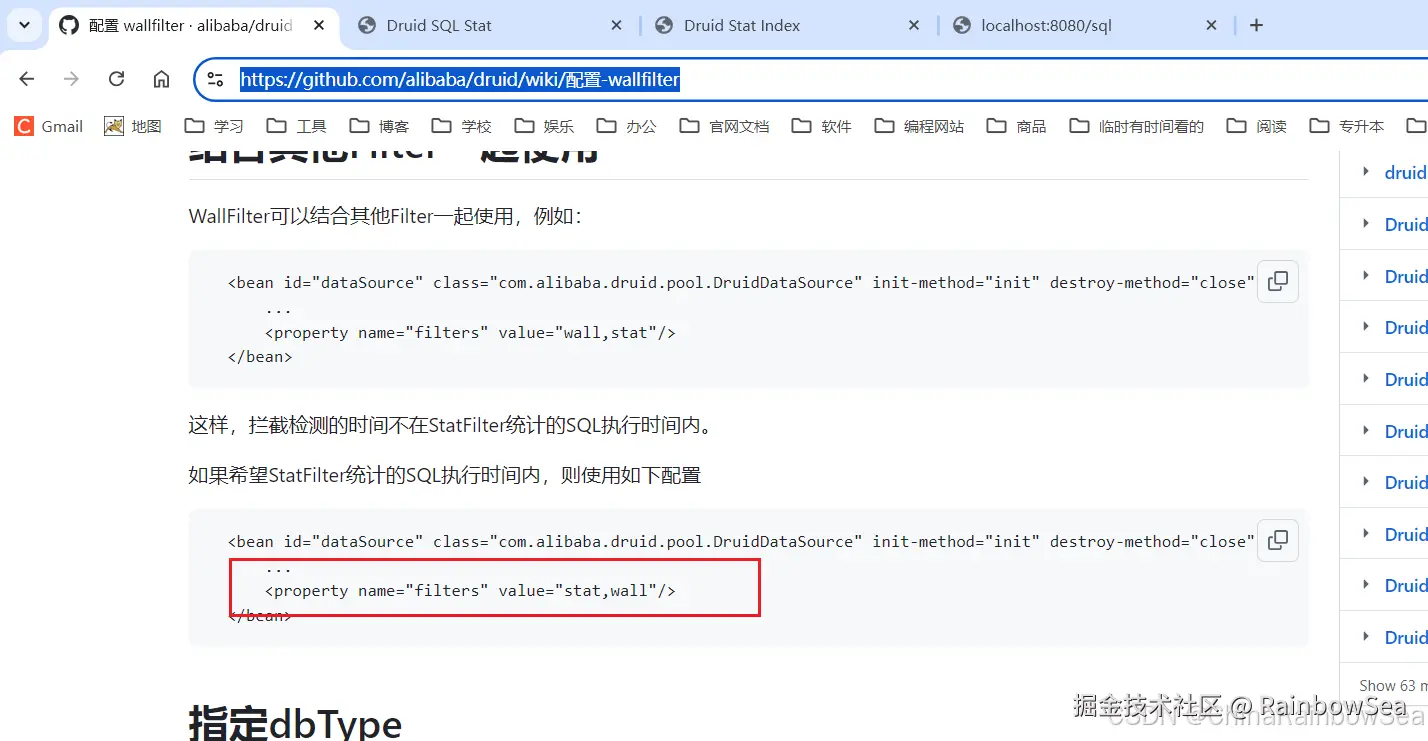The image size is (1428, 741).
Task: Expand the lowercase druid sidebar page entry
Action: 1366,172
